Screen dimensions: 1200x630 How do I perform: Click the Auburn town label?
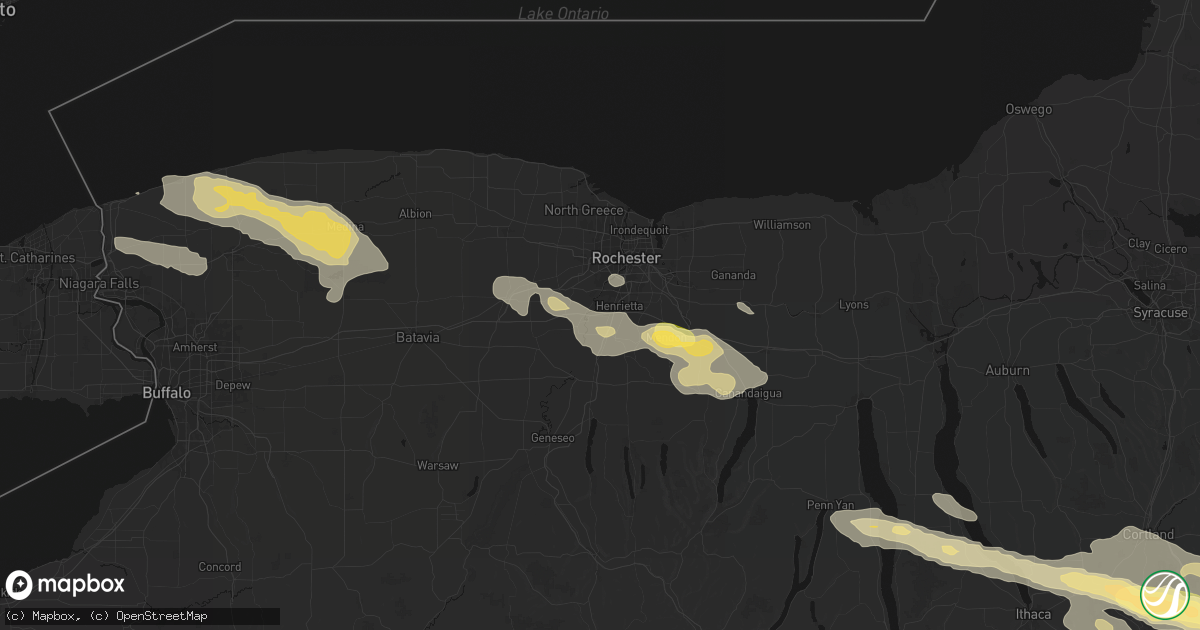tap(1007, 370)
